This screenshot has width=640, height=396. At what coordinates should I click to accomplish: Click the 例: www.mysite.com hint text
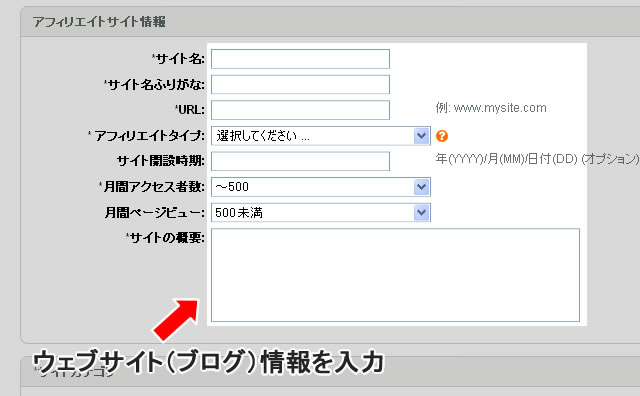point(491,108)
